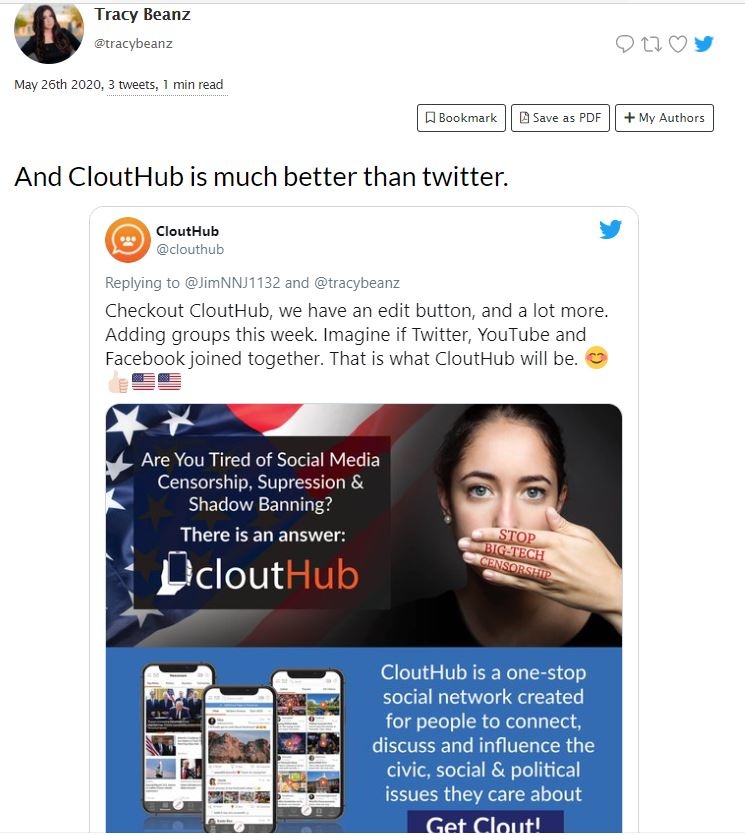Screen dimensions: 745x835
Task: Open @tracybeanz profile handle
Action: pyautogui.click(x=136, y=43)
